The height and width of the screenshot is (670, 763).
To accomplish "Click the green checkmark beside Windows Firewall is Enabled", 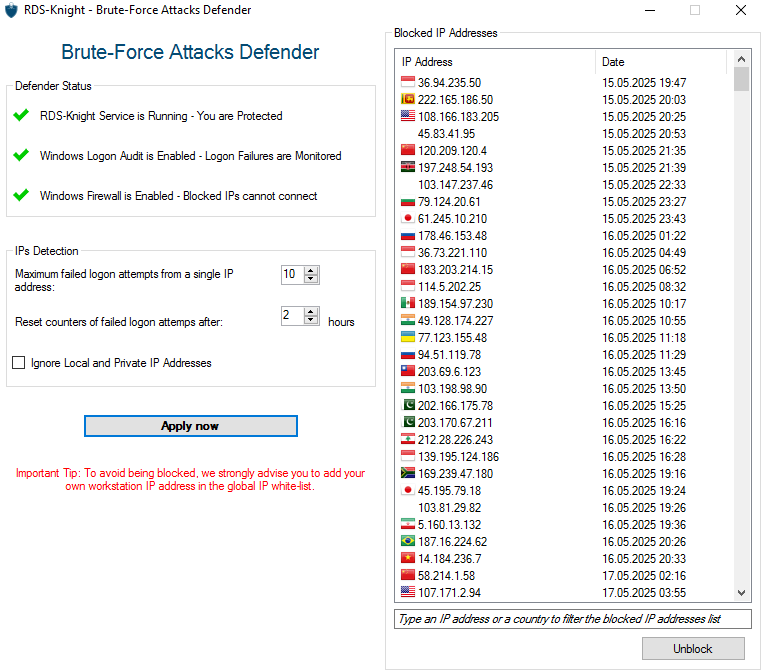I will [x=21, y=195].
